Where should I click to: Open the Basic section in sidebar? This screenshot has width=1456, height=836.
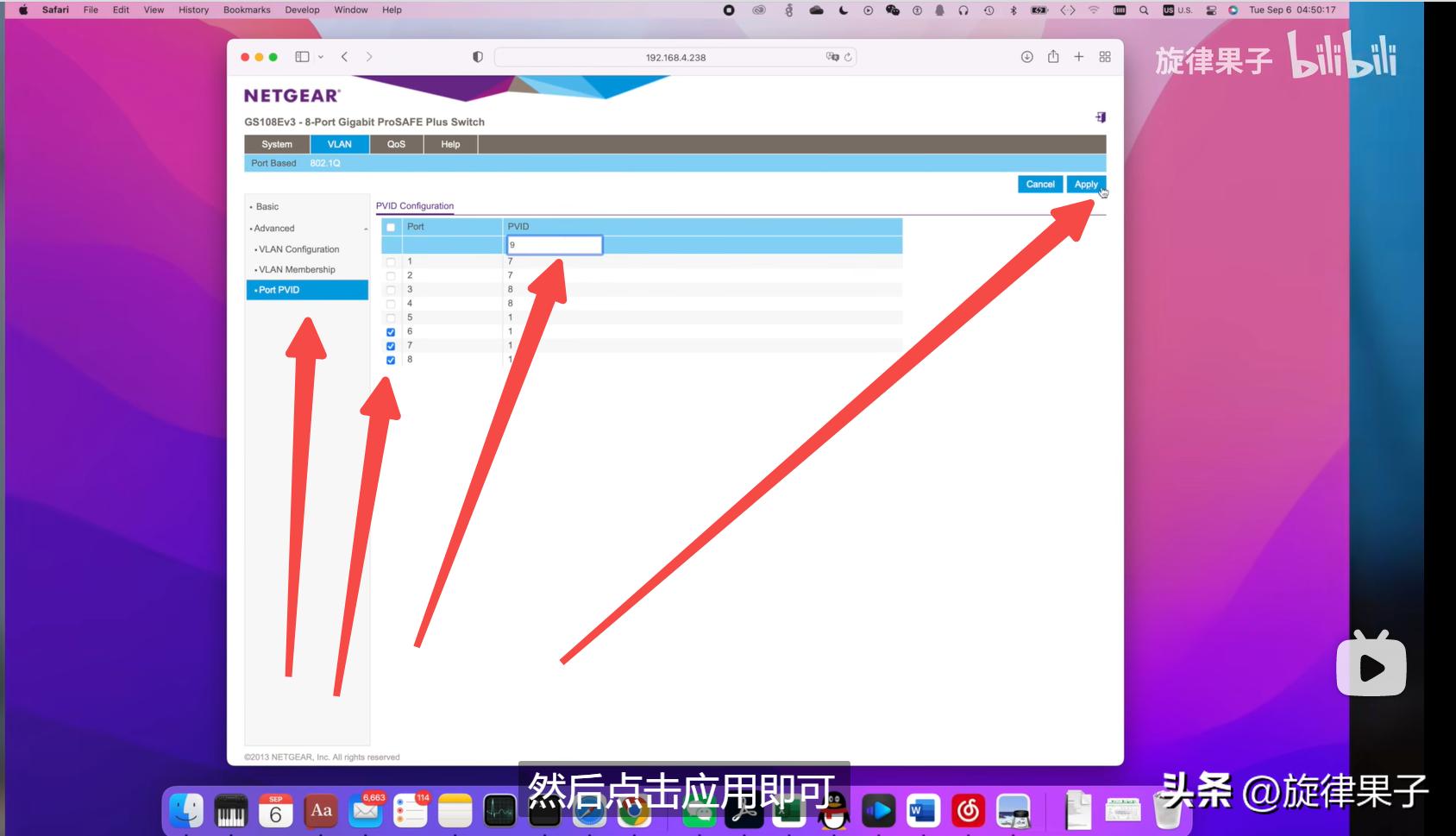click(x=267, y=207)
